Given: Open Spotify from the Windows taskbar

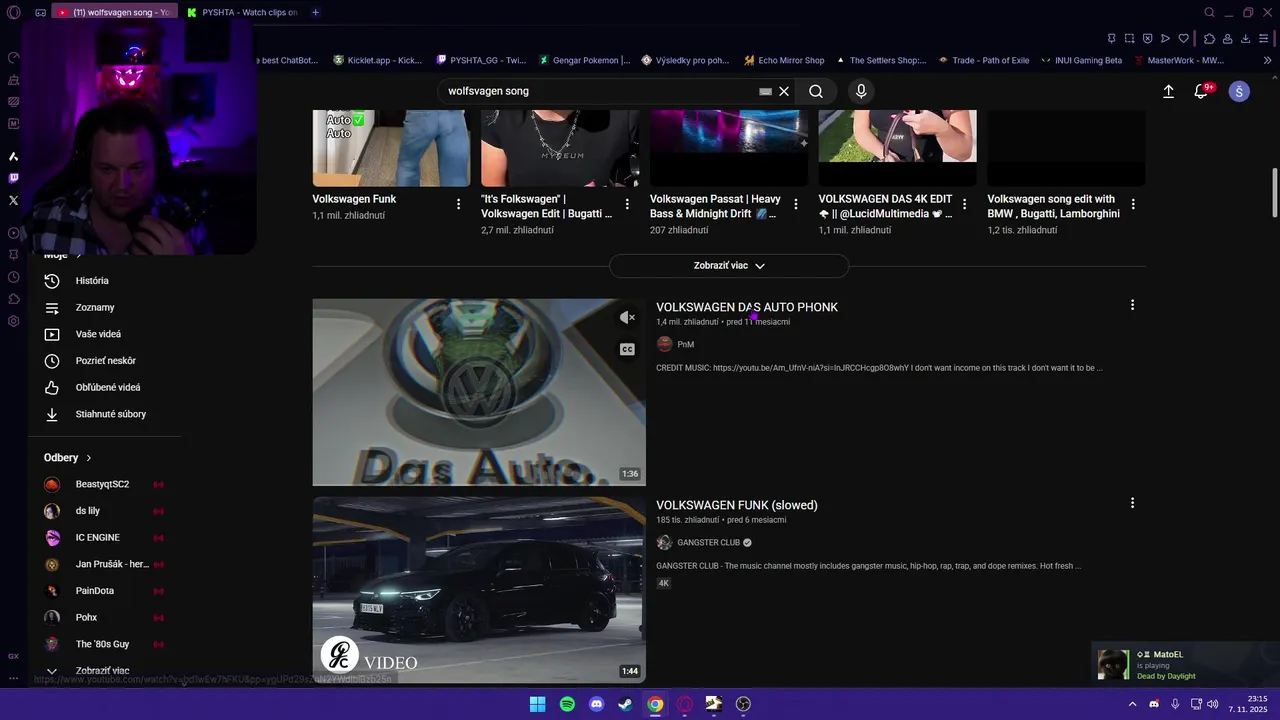Looking at the screenshot, I should point(567,704).
